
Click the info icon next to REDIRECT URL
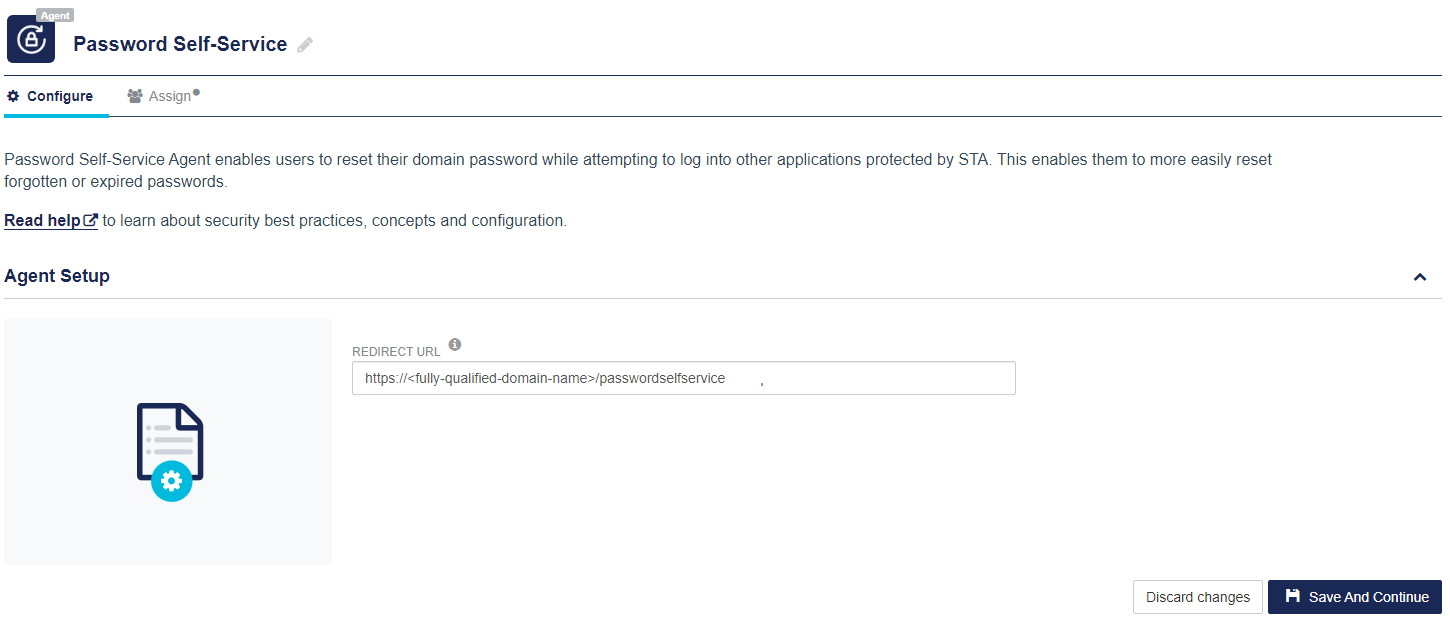pyautogui.click(x=455, y=345)
